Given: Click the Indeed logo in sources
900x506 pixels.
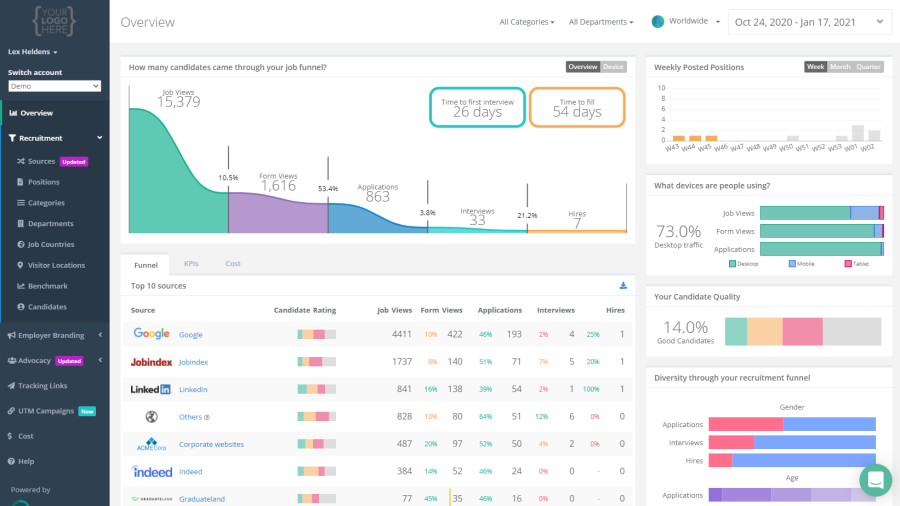Looking at the screenshot, I should tap(152, 472).
